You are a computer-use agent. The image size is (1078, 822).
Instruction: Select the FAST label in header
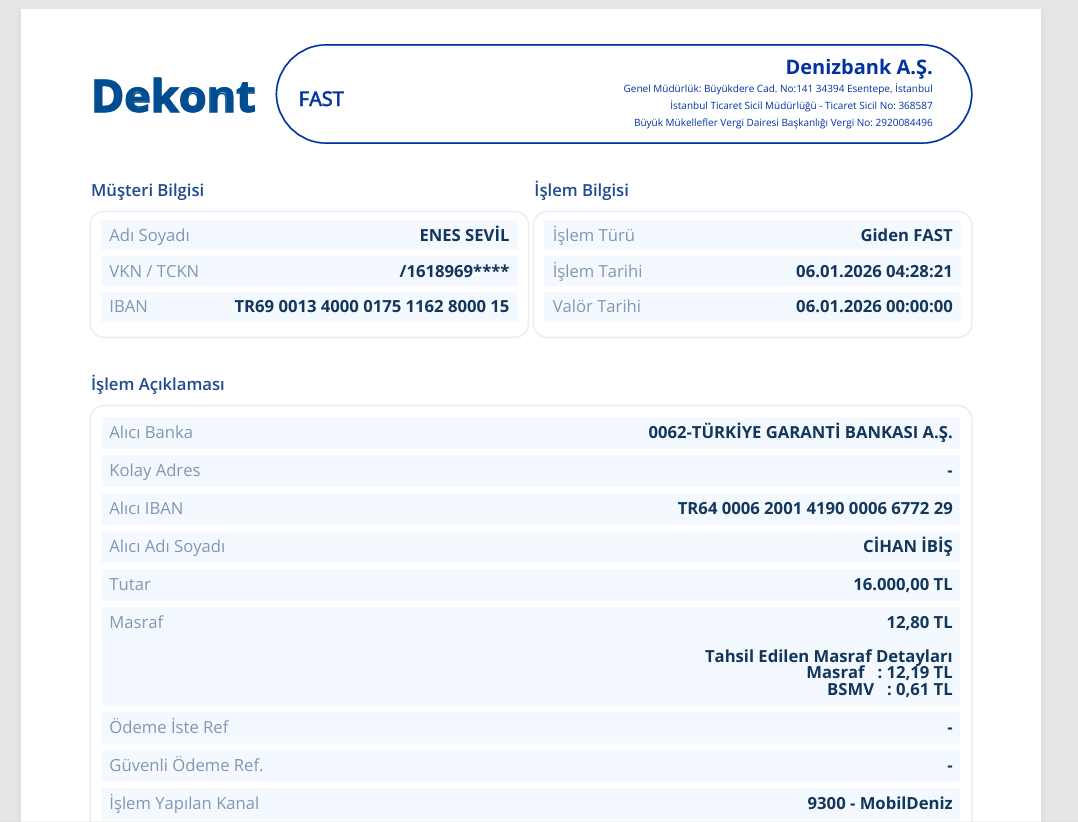(x=320, y=99)
